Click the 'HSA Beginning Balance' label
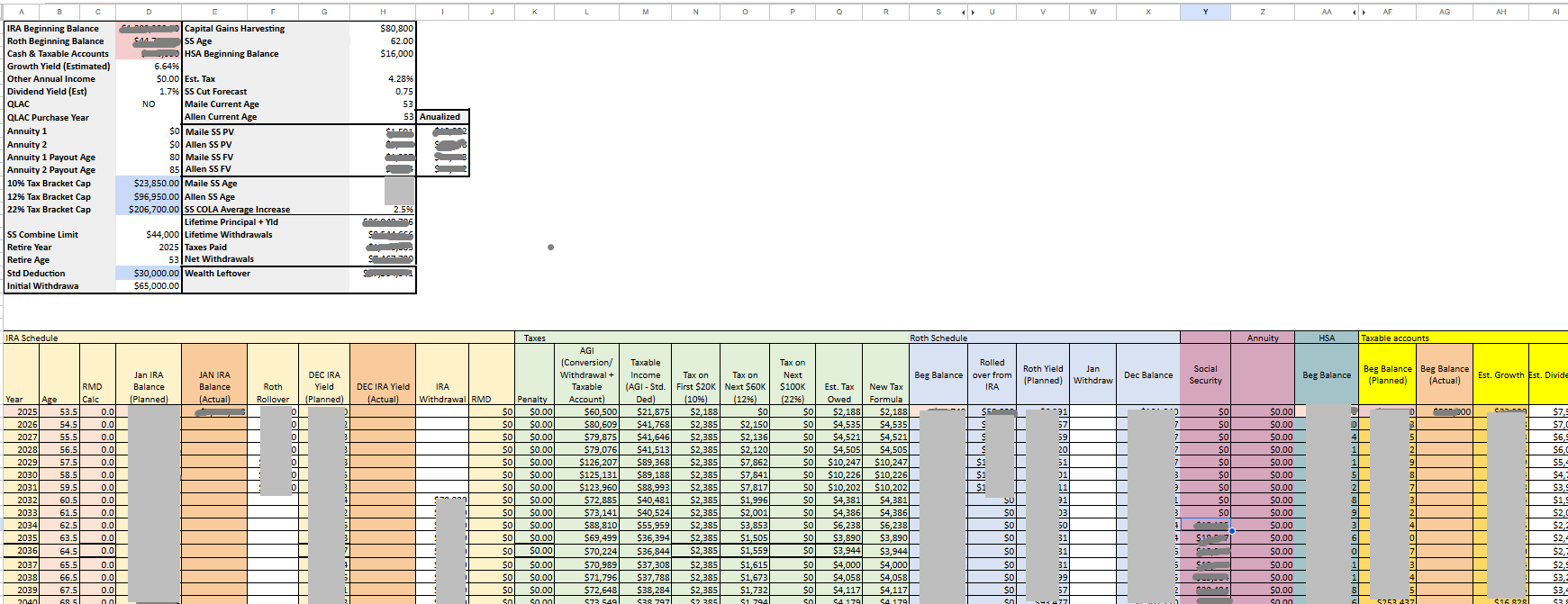This screenshot has height=604, width=1568. [231, 54]
